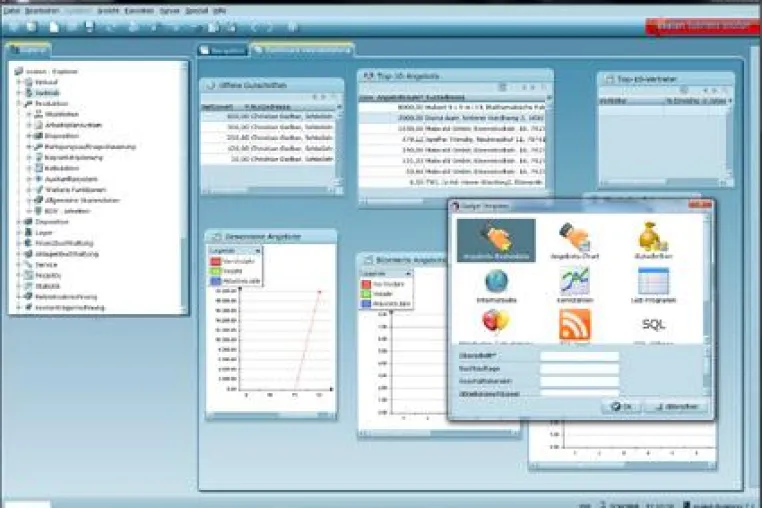Expand the Technik tree node

coord(19,93)
